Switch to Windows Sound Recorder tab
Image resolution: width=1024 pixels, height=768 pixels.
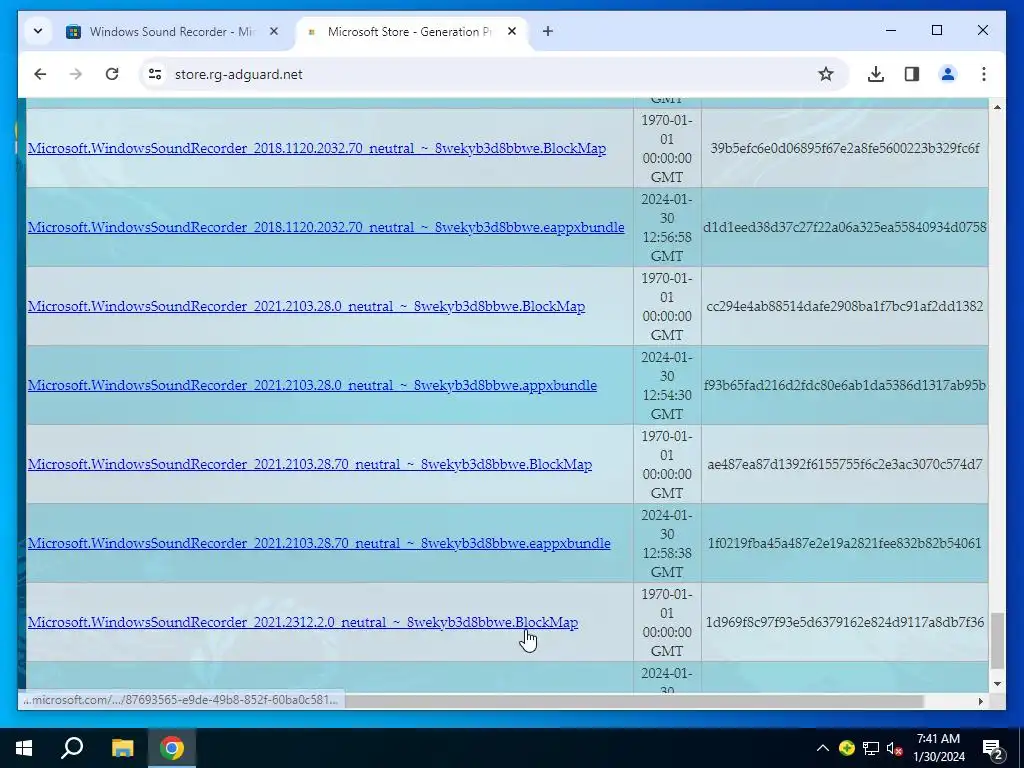click(172, 31)
